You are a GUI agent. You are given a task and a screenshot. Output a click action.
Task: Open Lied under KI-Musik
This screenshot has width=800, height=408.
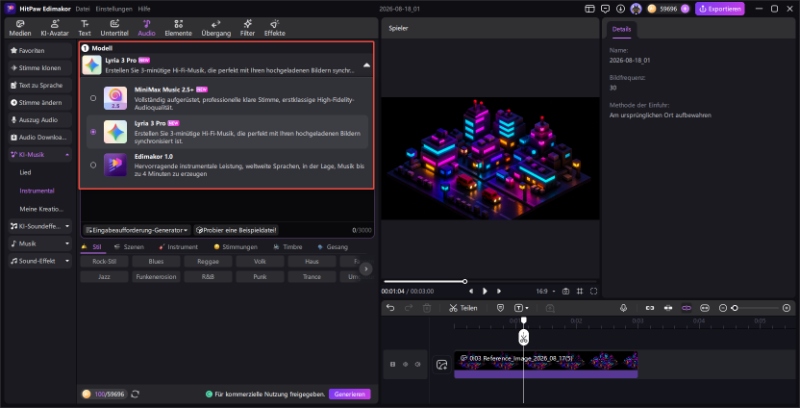click(26, 172)
